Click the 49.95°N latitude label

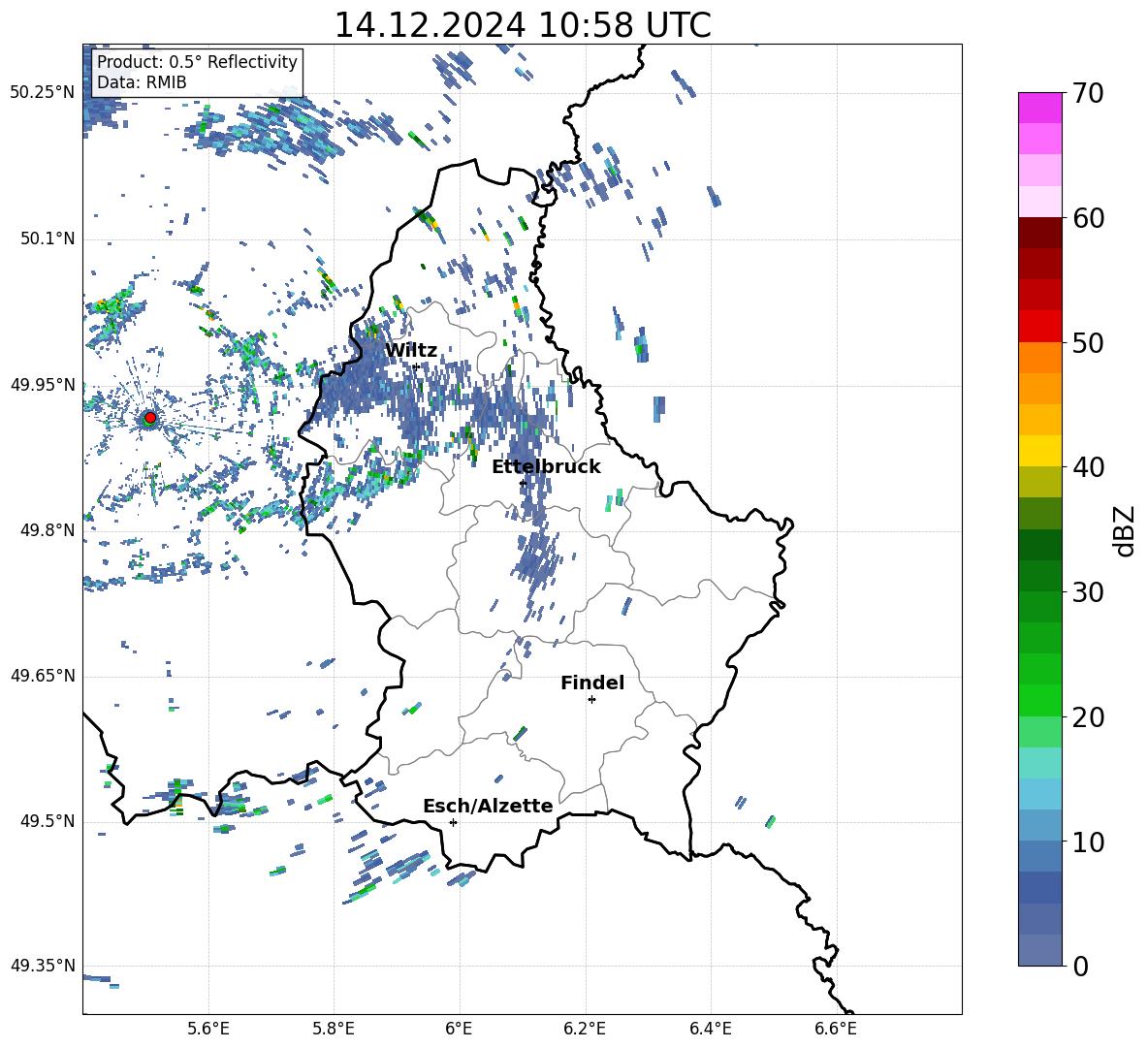click(x=43, y=384)
